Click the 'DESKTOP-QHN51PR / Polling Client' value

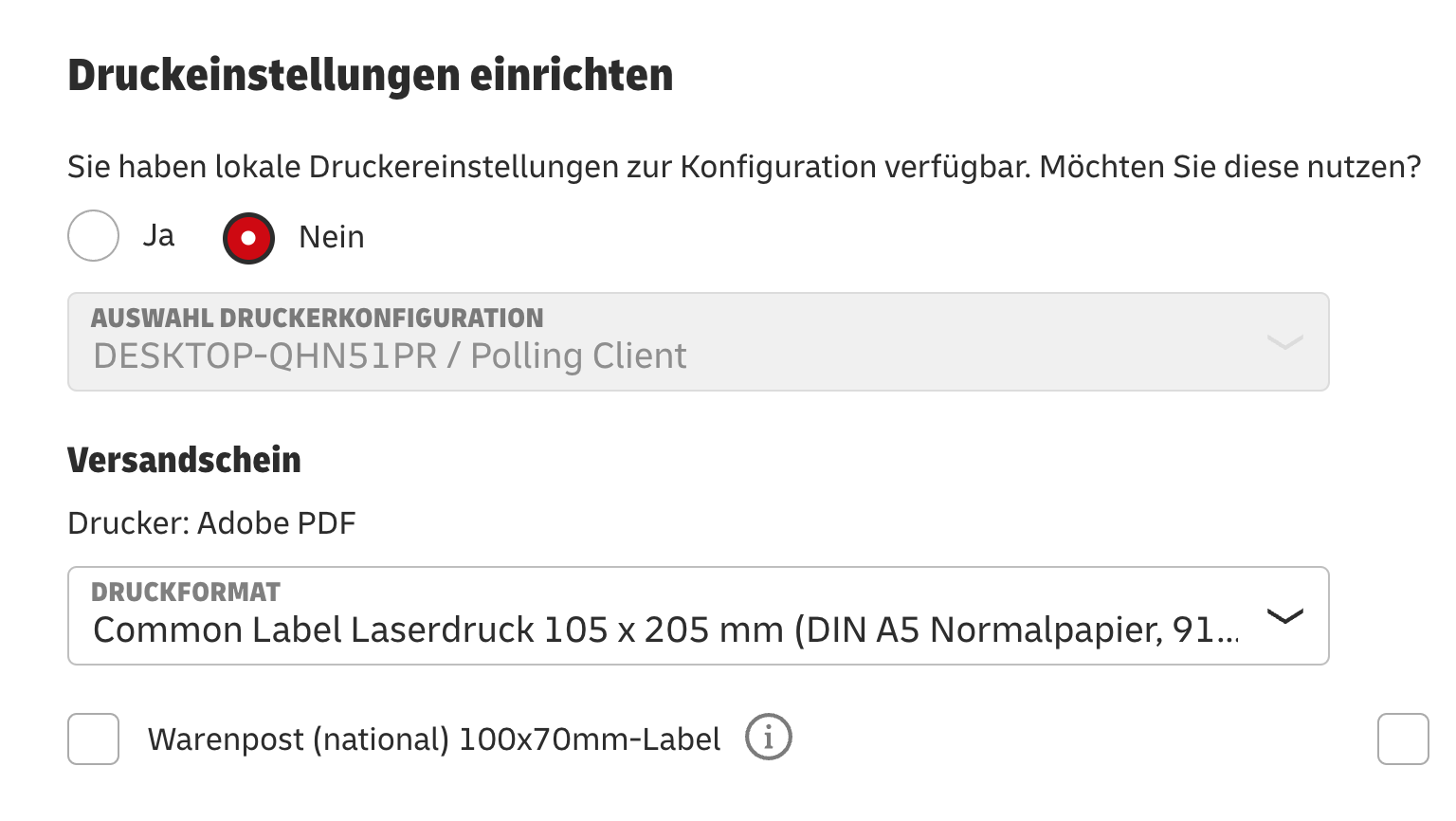(x=390, y=356)
